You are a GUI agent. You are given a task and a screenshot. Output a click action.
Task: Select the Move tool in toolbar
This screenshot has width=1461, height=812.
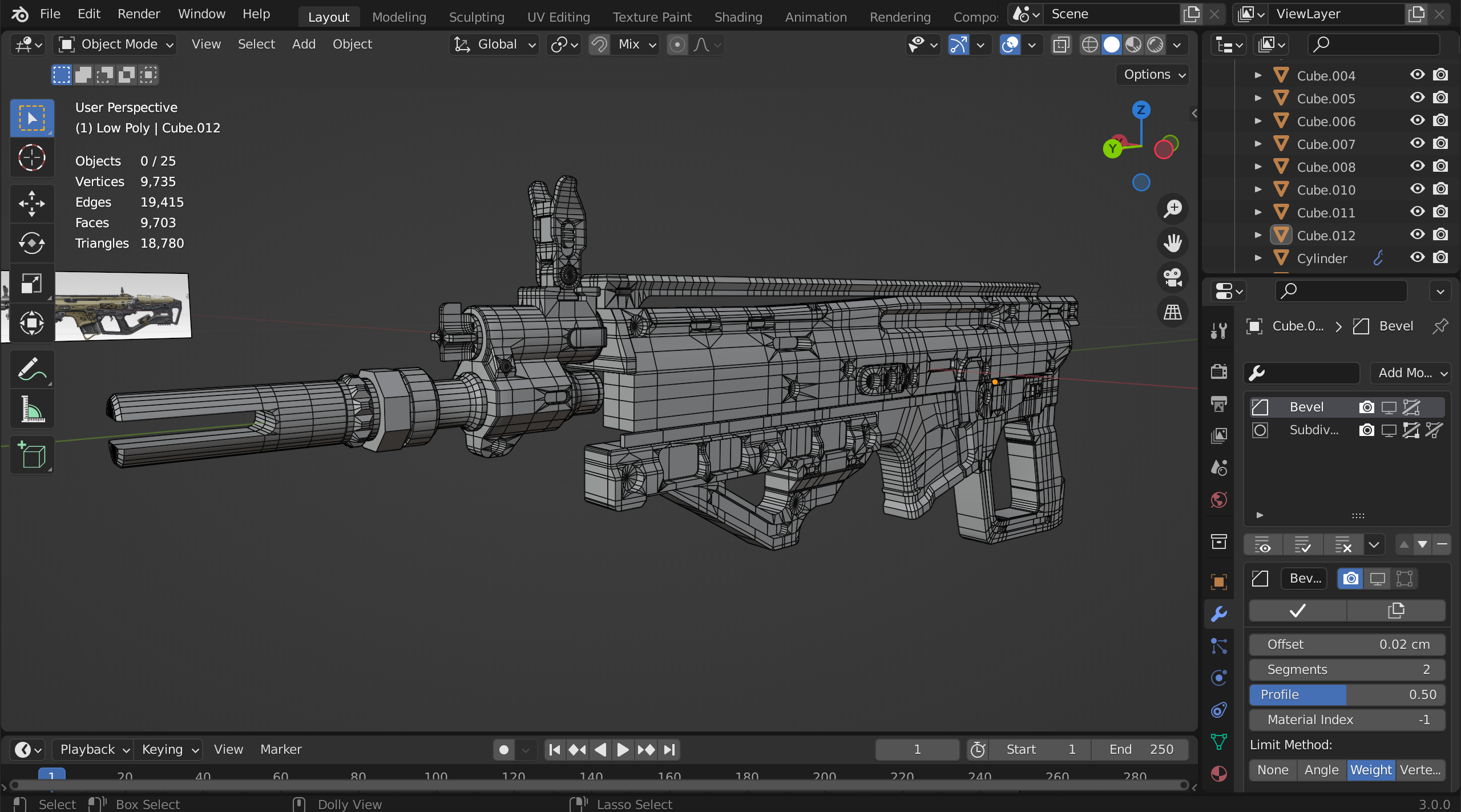[32, 203]
